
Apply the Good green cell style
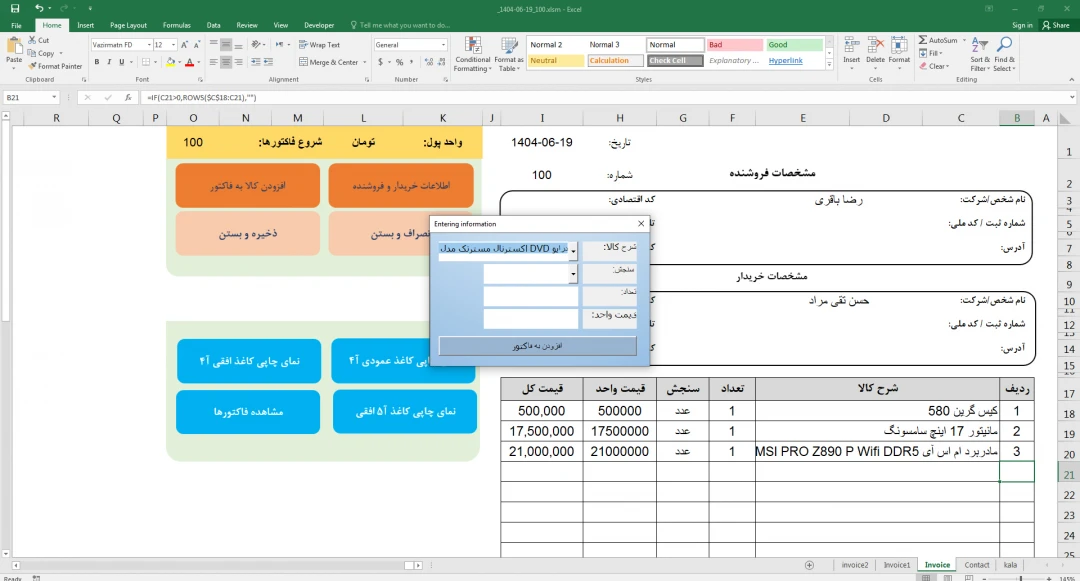click(x=794, y=45)
